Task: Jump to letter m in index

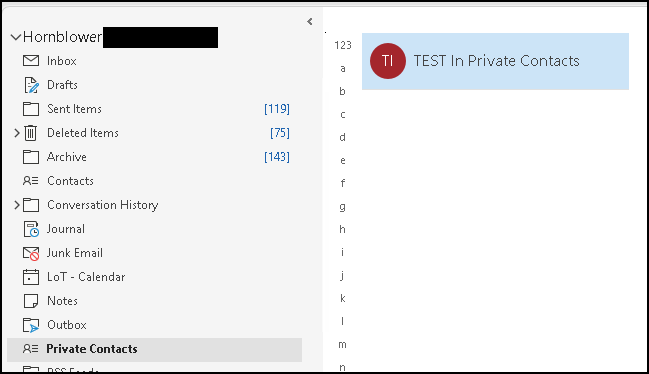Action: [x=342, y=344]
